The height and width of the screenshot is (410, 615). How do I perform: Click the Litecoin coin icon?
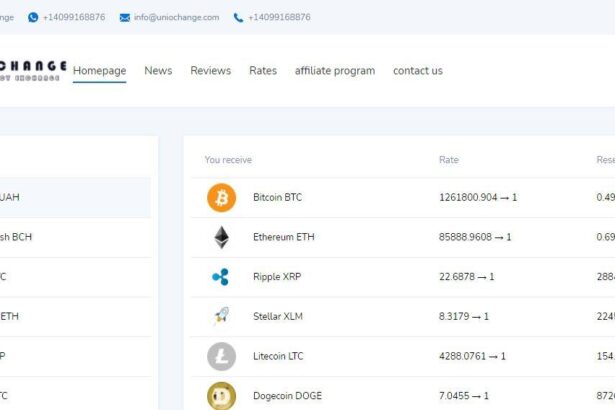(222, 356)
